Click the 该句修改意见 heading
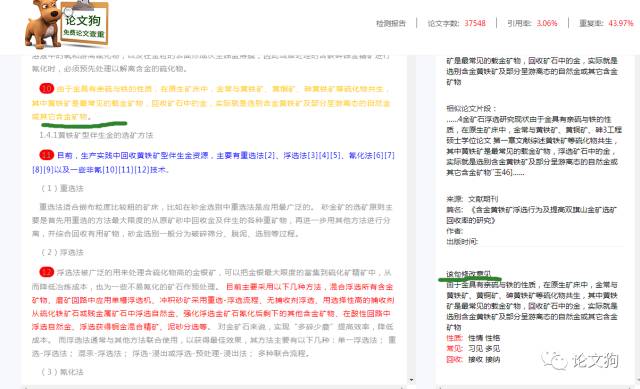The image size is (640, 389). 469,274
